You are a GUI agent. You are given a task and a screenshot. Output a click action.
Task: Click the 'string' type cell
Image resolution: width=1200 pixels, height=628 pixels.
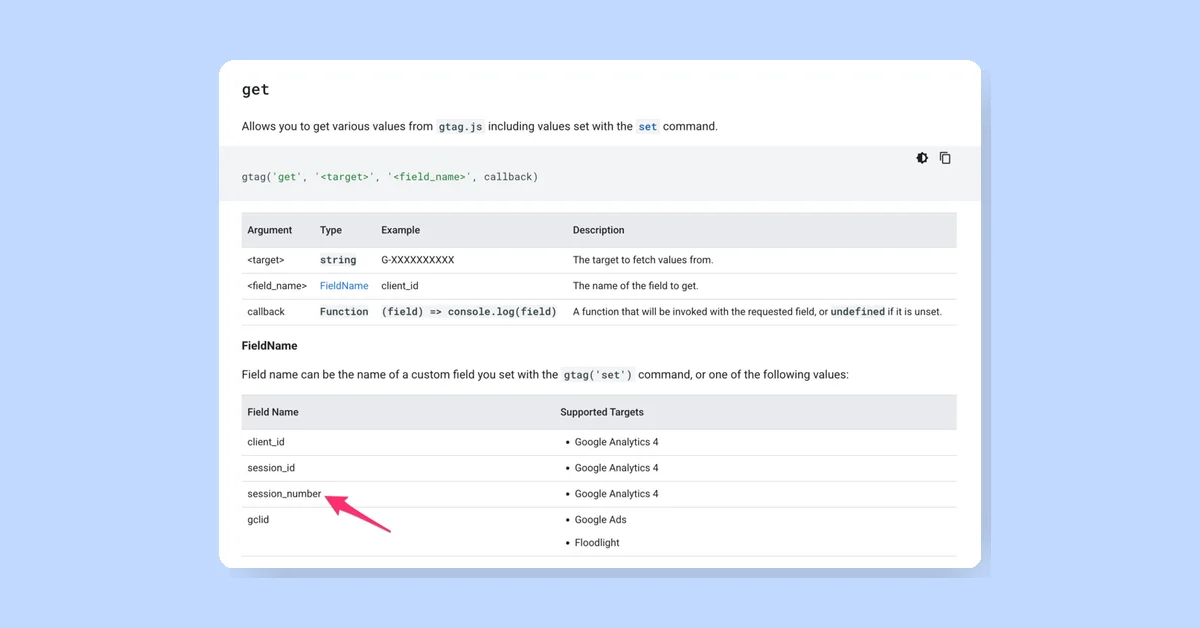point(338,260)
